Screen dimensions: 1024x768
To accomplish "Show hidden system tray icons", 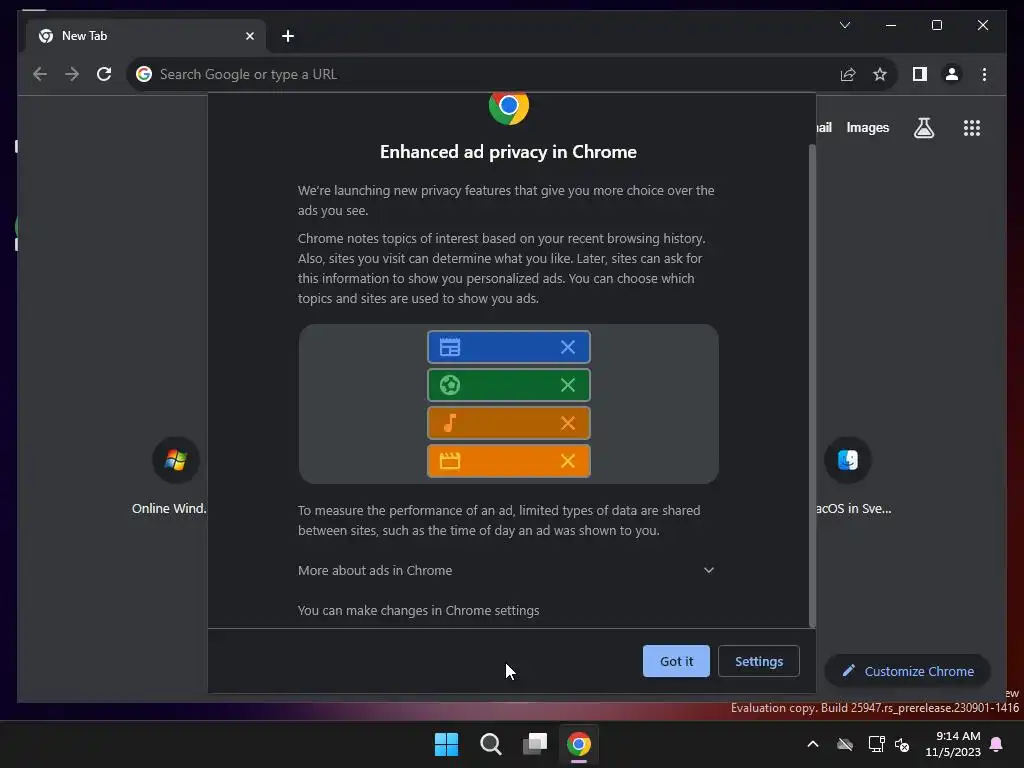I will pos(813,744).
